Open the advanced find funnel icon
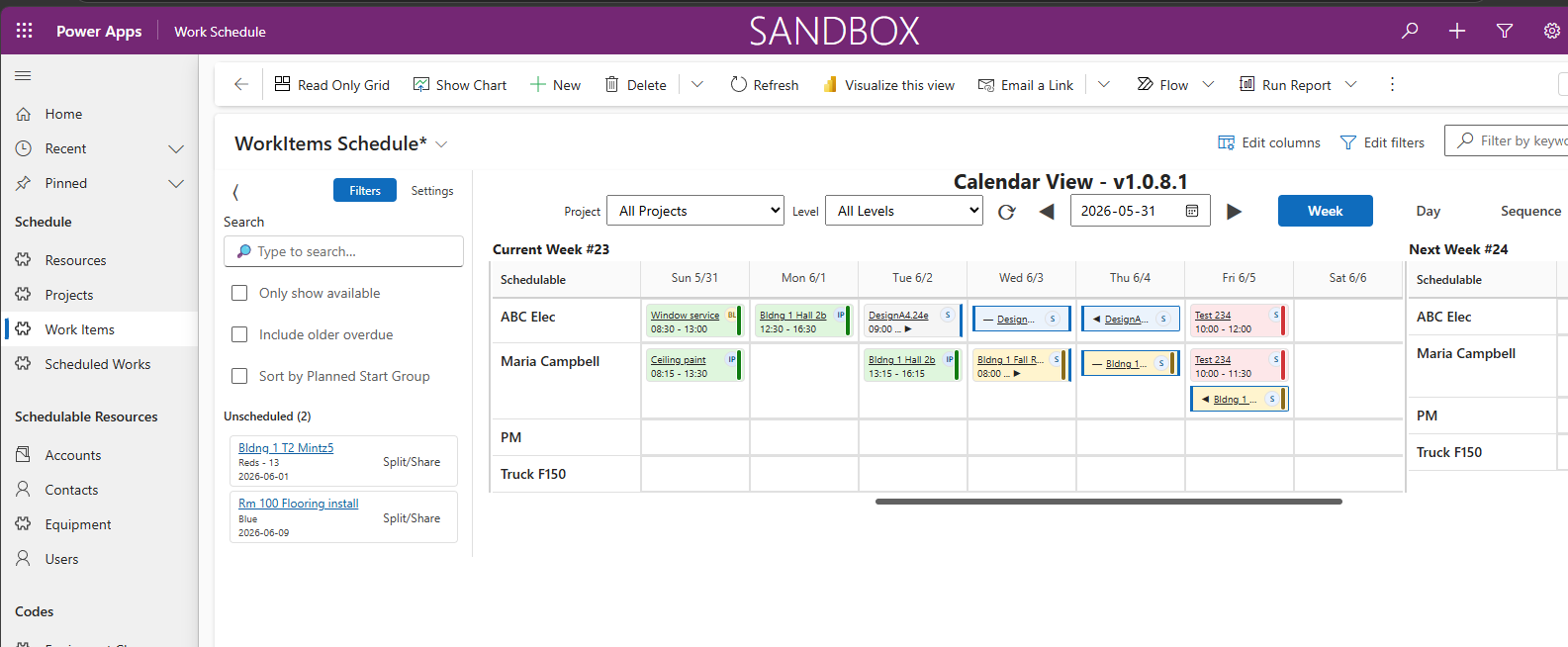This screenshot has width=1568, height=647. pyautogui.click(x=1505, y=31)
